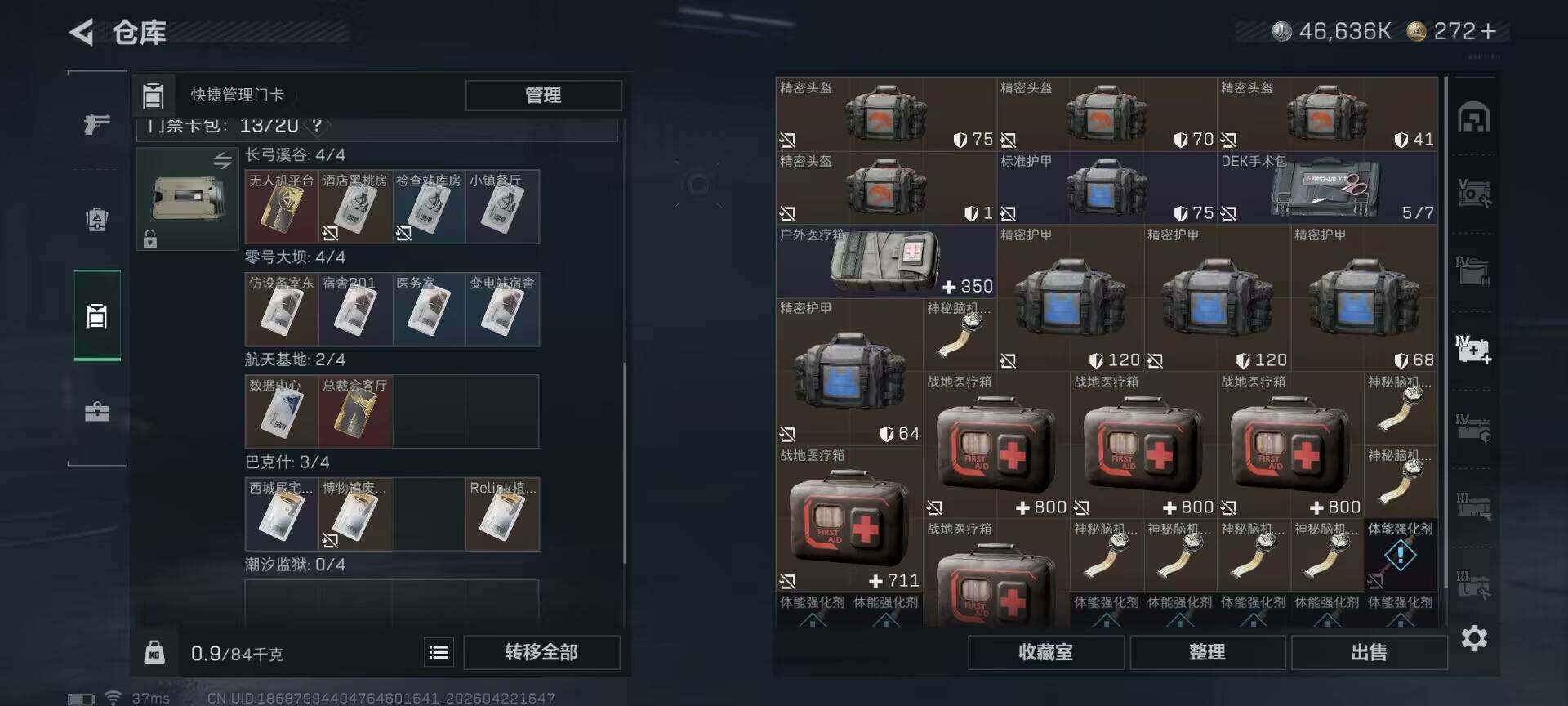Go back using the arrow beside 仓库

[x=81, y=32]
